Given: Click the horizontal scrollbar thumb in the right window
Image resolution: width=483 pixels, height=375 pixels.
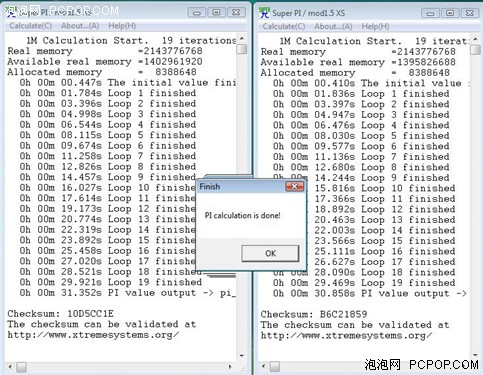Looking at the screenshot, I should 275,367.
